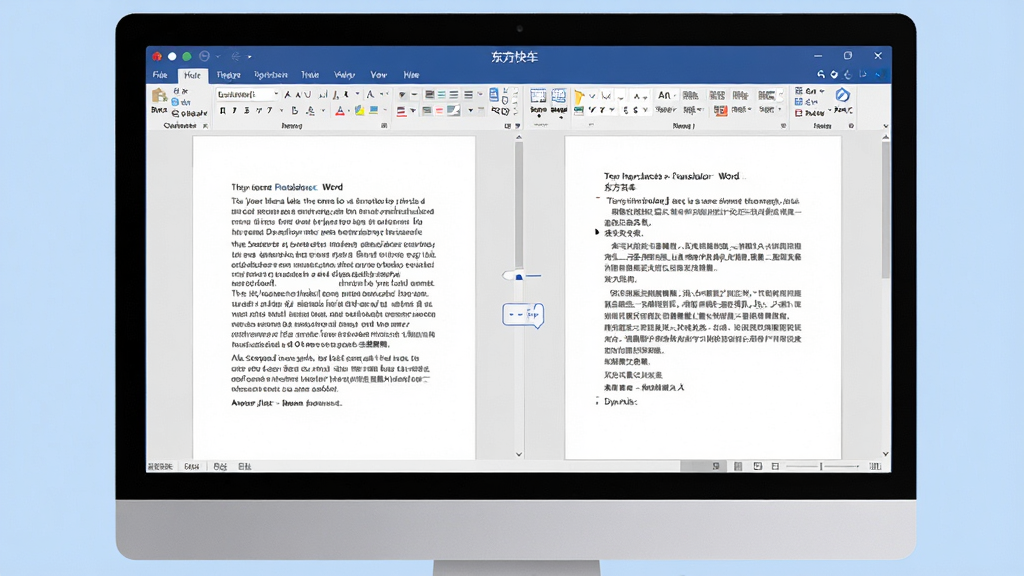Open the quick access toolbar dropdown arrow
The height and width of the screenshot is (576, 1024).
coord(250,57)
